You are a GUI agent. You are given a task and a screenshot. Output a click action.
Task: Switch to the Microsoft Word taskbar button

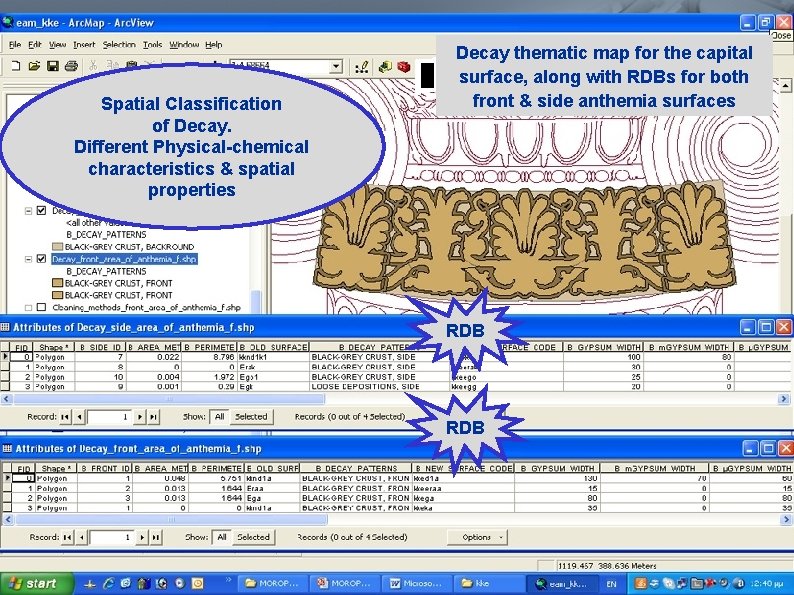[415, 583]
